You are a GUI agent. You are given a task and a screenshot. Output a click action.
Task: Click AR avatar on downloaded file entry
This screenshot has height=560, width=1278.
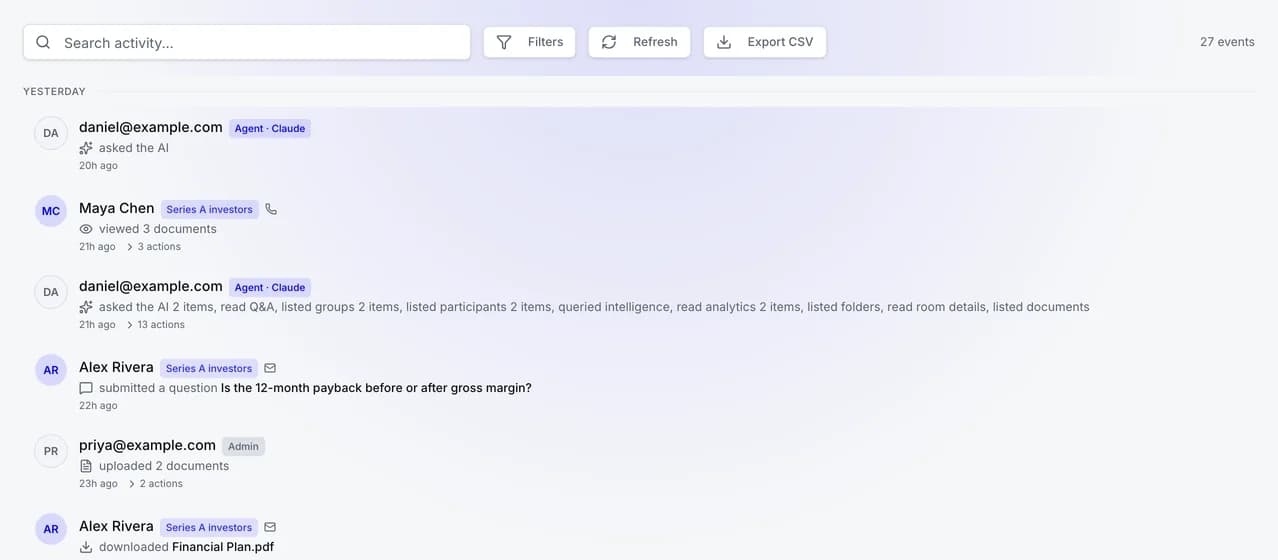point(51,529)
